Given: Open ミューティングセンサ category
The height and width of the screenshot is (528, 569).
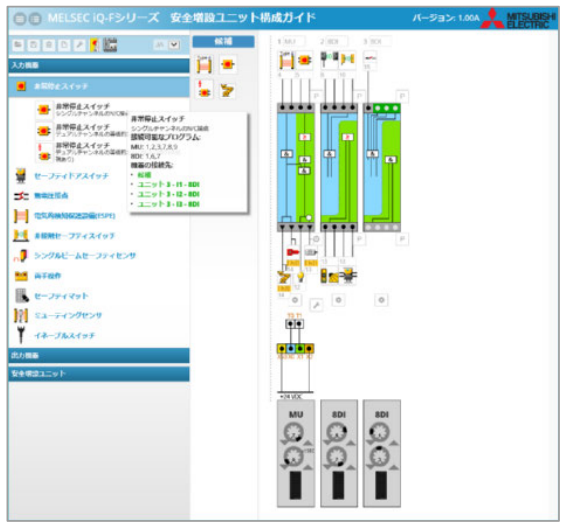Looking at the screenshot, I should click(68, 315).
